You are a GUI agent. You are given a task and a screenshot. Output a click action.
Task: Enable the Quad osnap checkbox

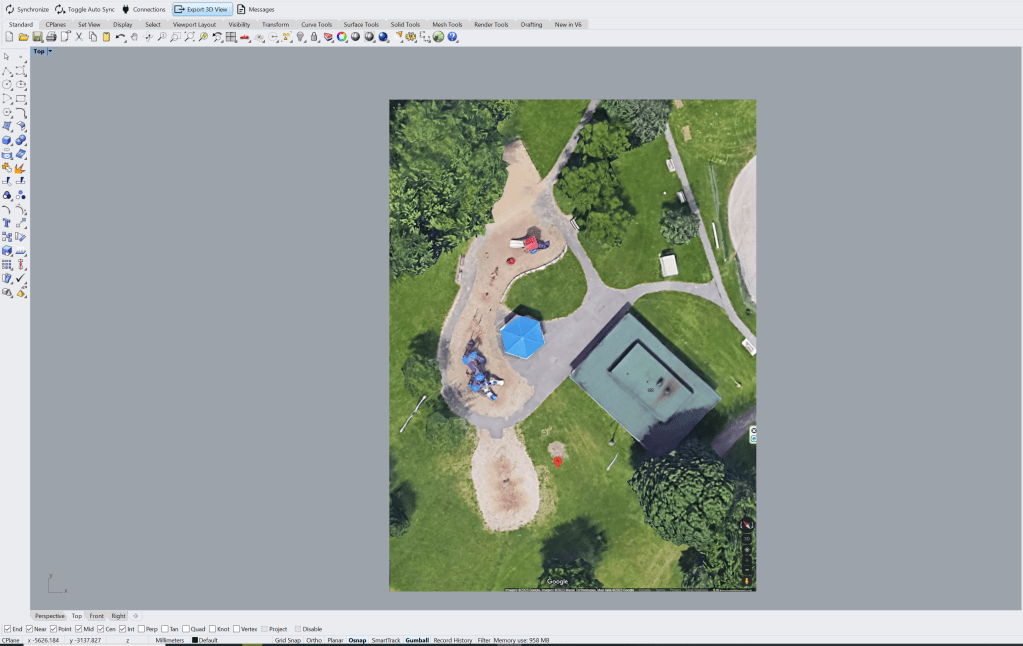(186, 629)
